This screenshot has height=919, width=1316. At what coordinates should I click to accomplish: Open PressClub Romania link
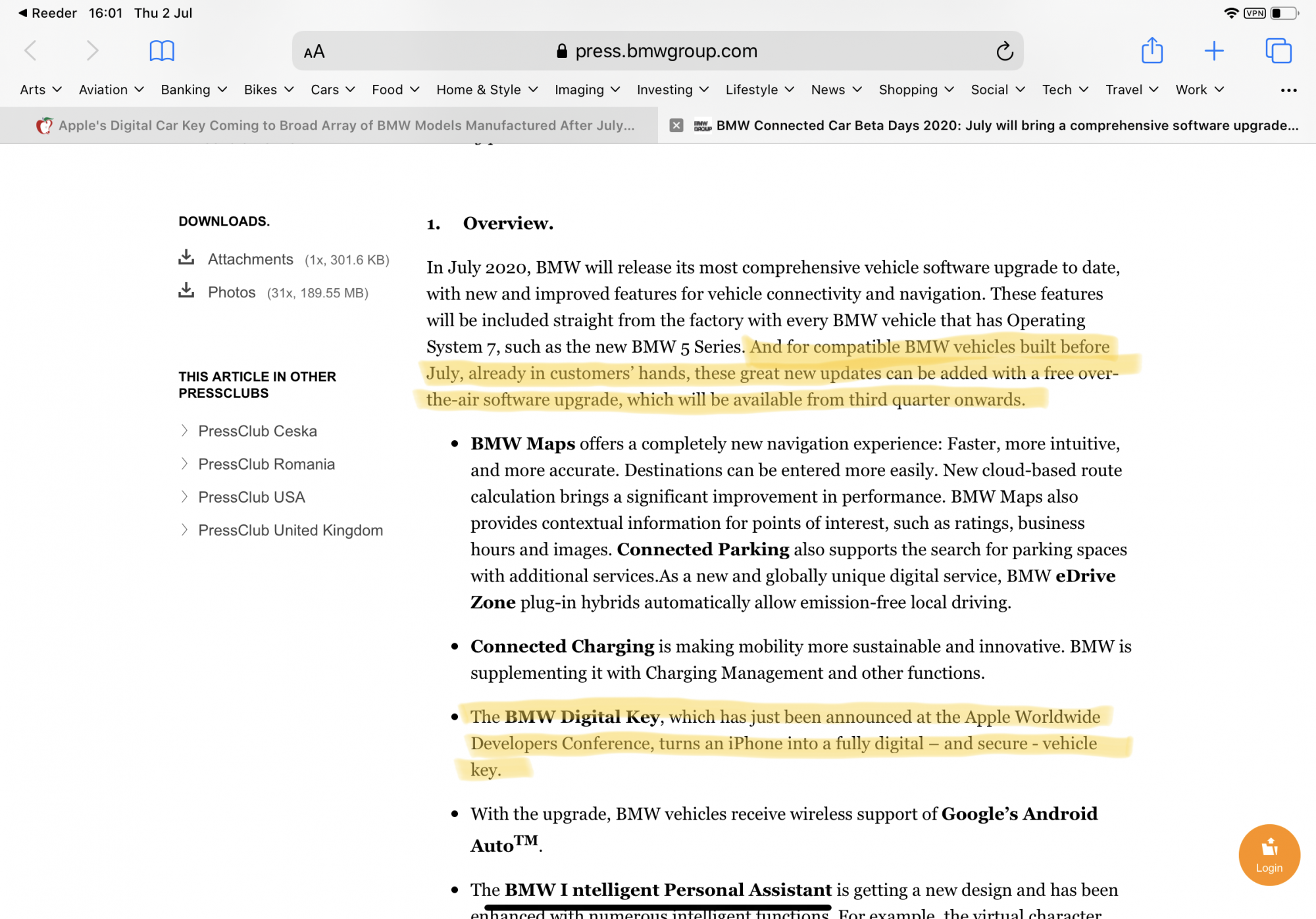(266, 464)
